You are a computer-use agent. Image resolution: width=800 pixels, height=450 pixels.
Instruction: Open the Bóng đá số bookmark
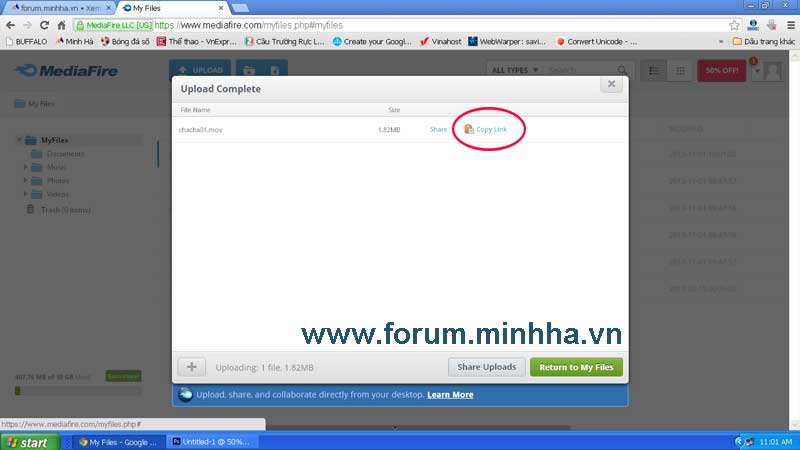point(125,41)
